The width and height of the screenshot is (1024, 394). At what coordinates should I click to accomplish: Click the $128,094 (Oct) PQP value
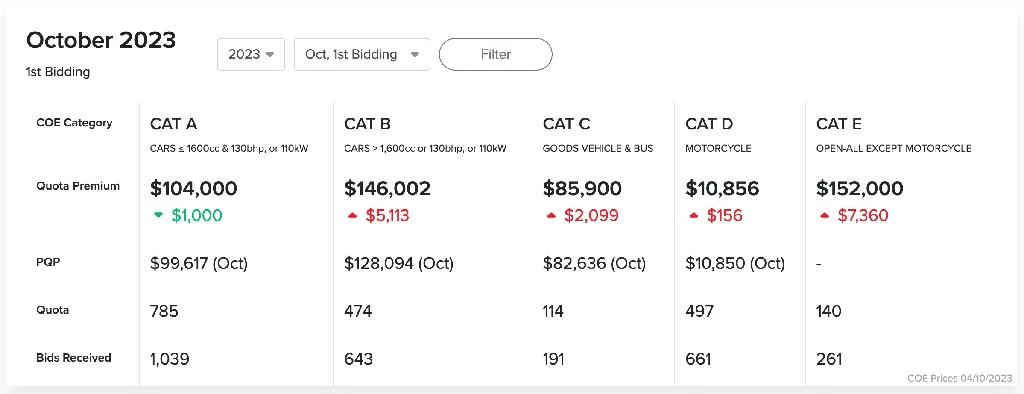[x=399, y=264]
